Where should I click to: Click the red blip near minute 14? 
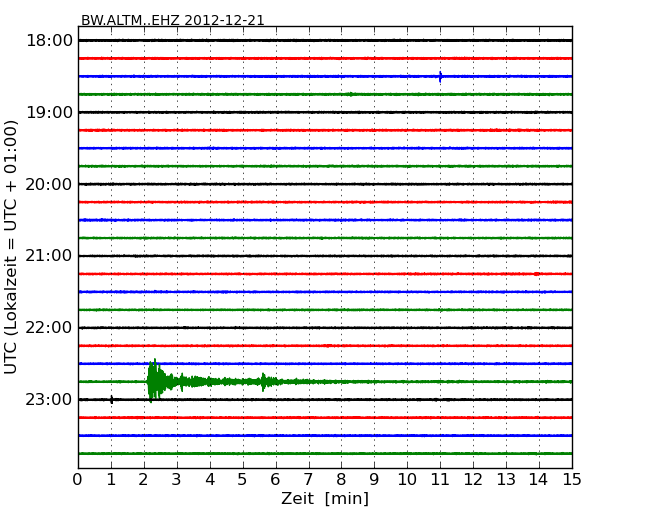(x=537, y=274)
